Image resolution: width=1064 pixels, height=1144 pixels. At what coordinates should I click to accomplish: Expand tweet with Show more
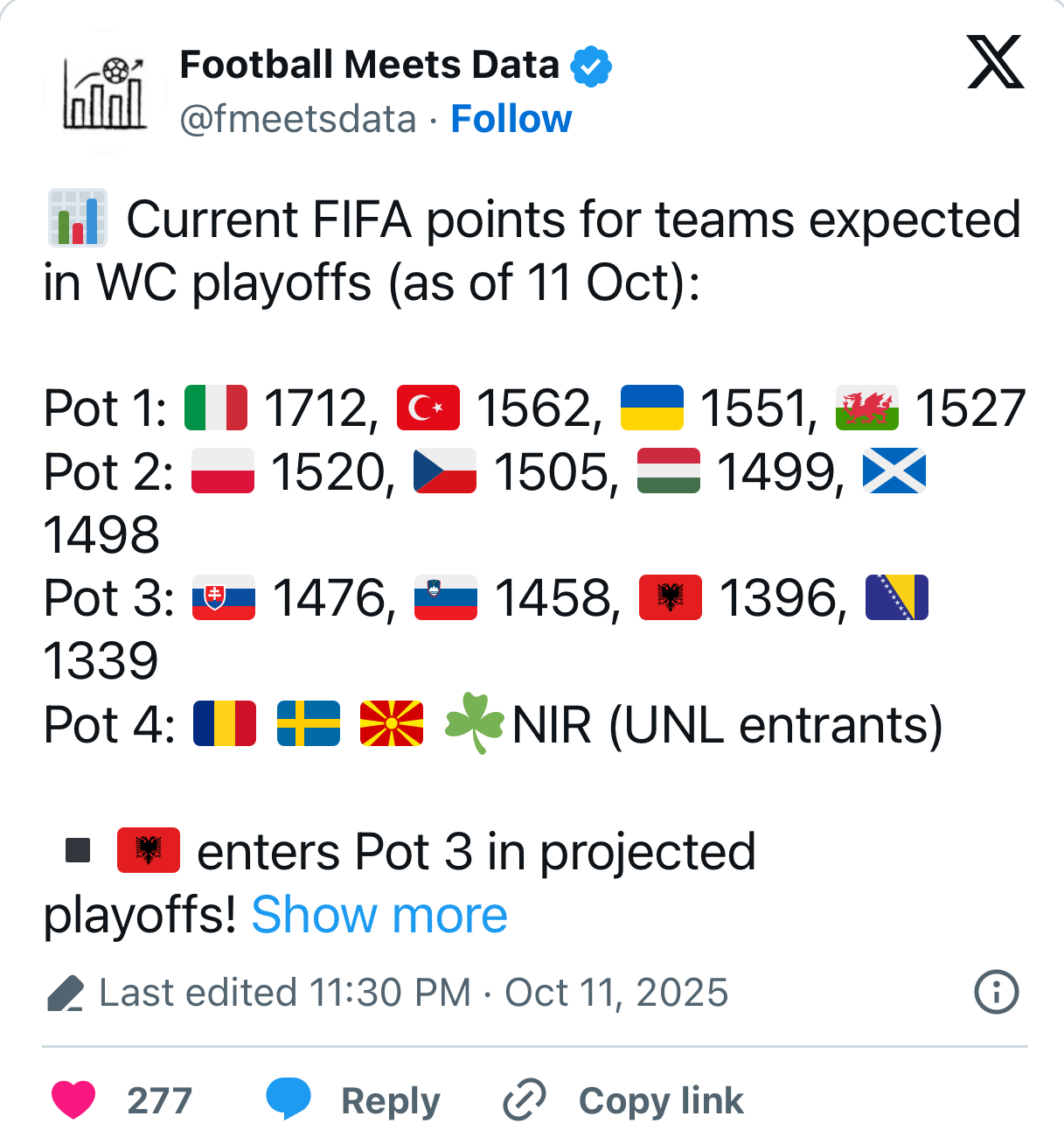379,915
